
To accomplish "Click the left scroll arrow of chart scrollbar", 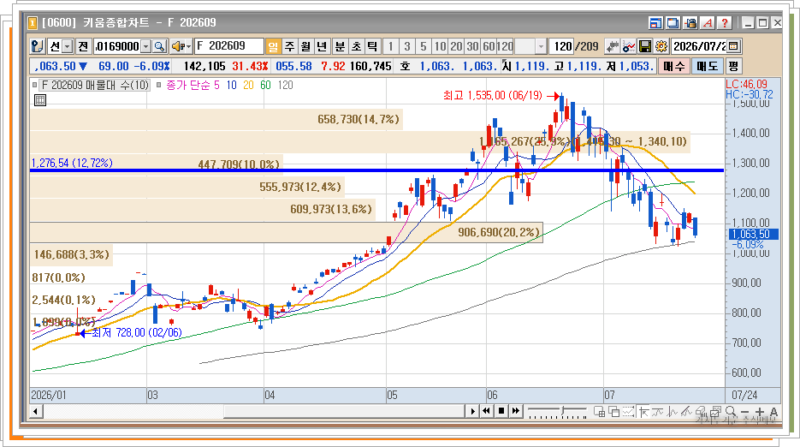I will coord(35,411).
